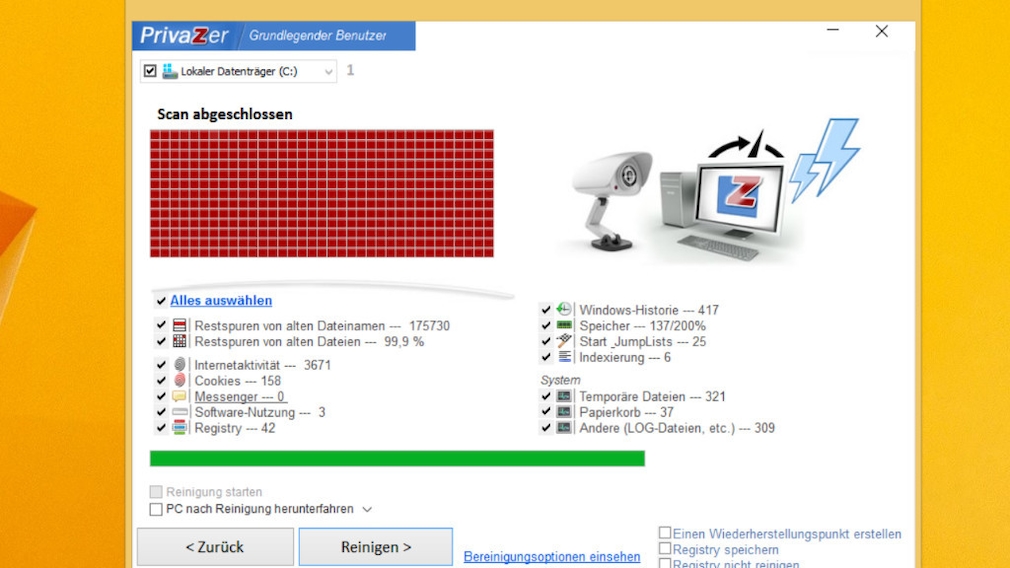
Task: Toggle the Lokaler Datenträger (C:) checkbox
Action: [x=151, y=71]
